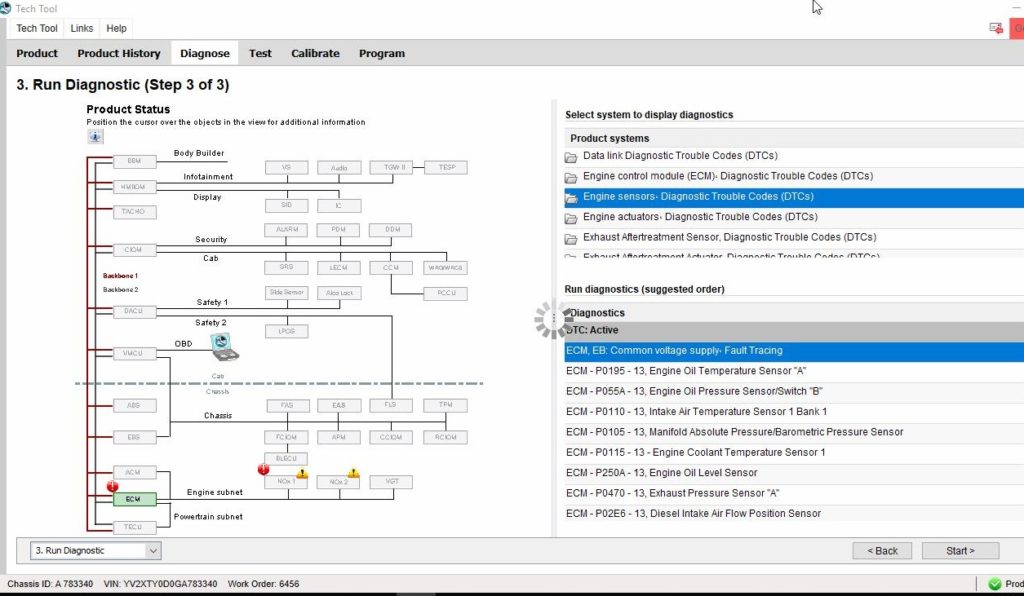Click the Back button
The height and width of the screenshot is (596, 1024).
(x=881, y=550)
